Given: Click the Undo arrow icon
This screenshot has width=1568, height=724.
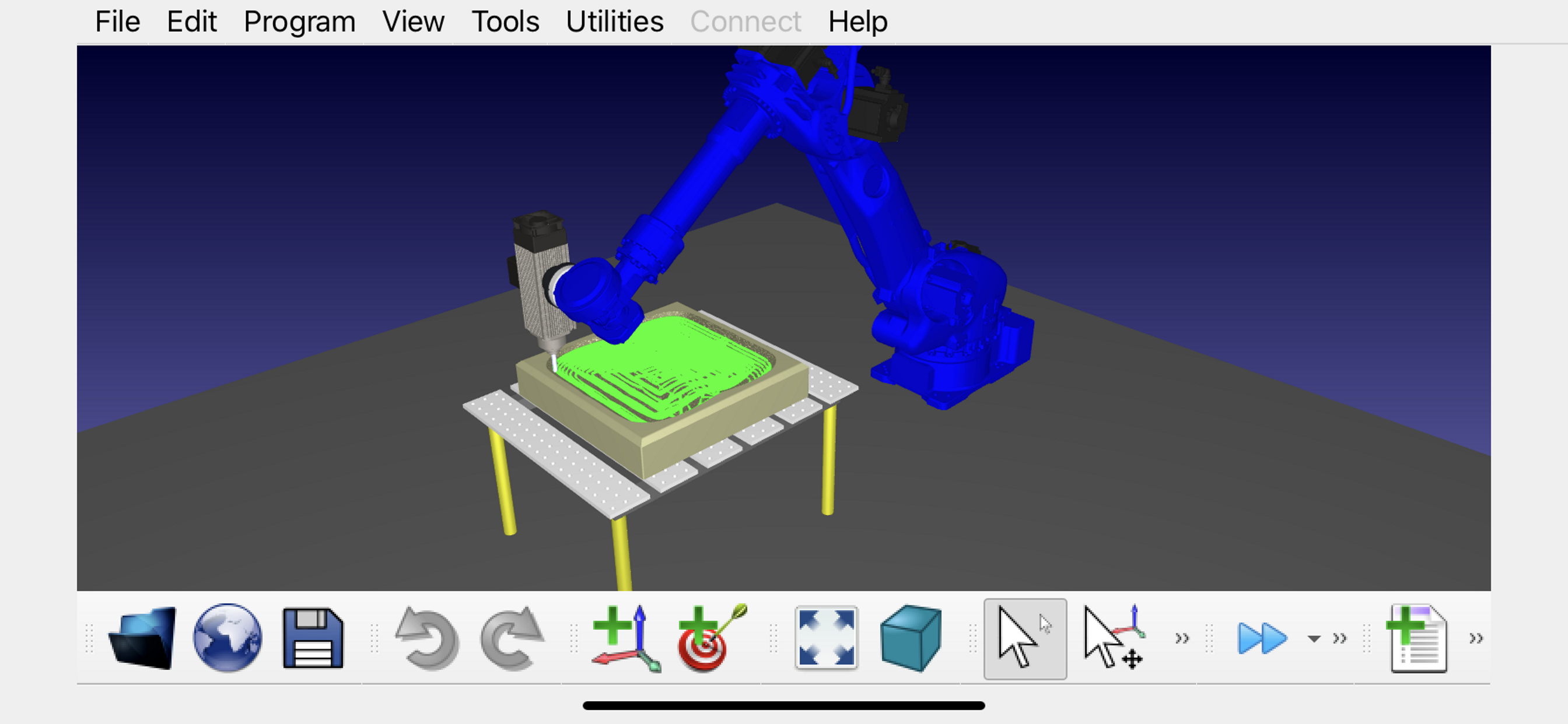Looking at the screenshot, I should 428,638.
